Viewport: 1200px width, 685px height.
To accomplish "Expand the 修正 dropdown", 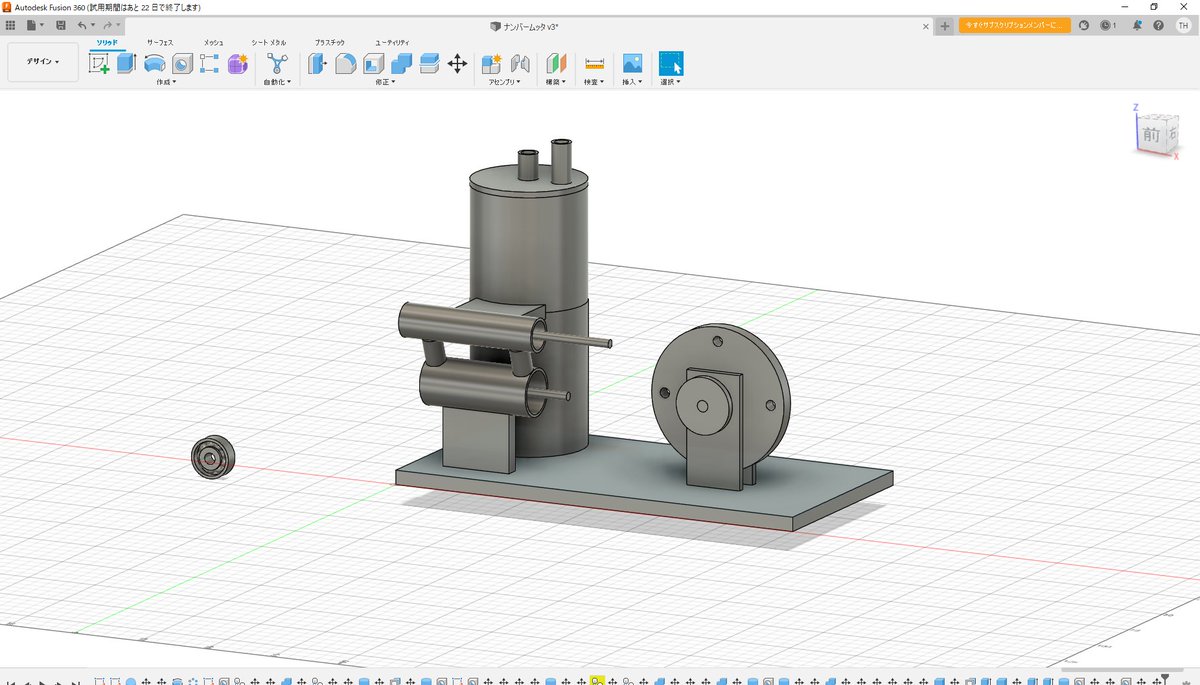I will (386, 82).
